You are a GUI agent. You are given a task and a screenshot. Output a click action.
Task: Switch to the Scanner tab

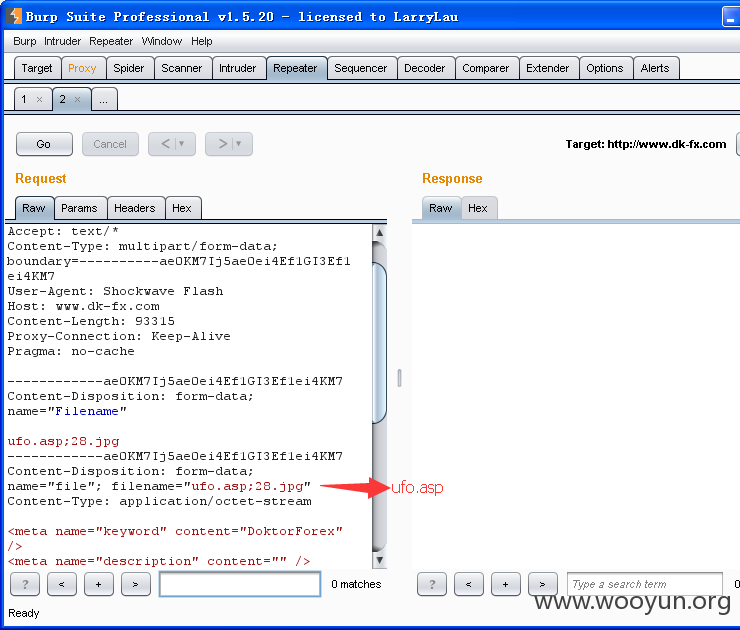click(x=182, y=68)
